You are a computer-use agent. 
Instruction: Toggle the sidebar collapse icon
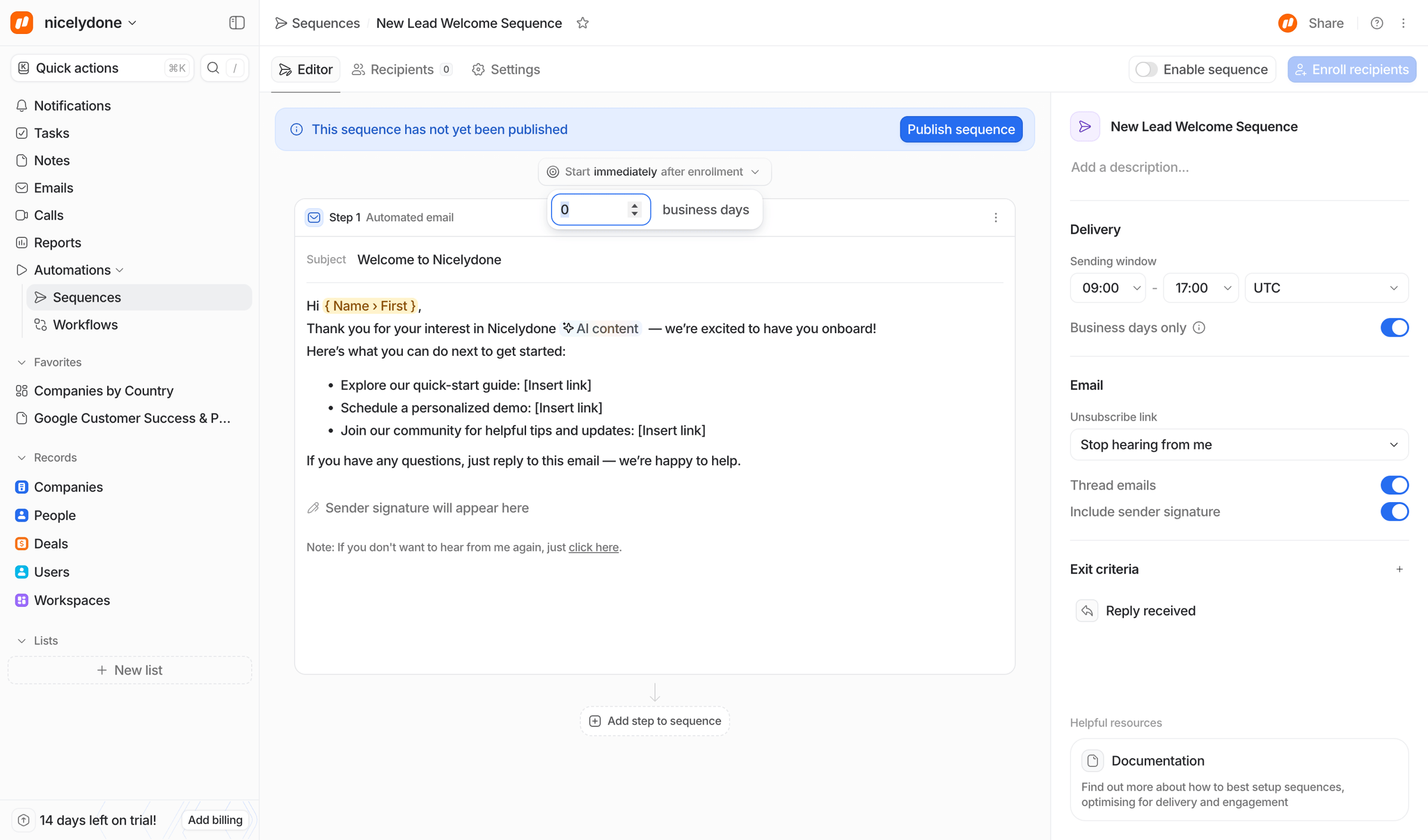click(x=237, y=23)
